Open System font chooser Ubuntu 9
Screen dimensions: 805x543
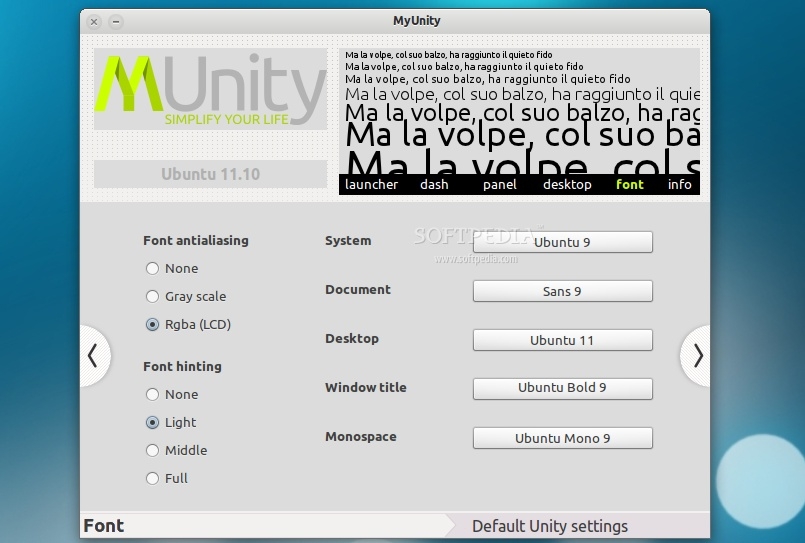[563, 242]
